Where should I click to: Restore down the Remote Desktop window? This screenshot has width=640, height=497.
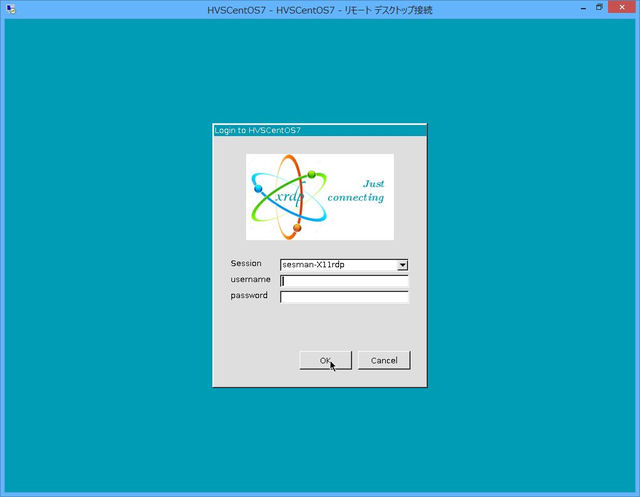click(599, 8)
